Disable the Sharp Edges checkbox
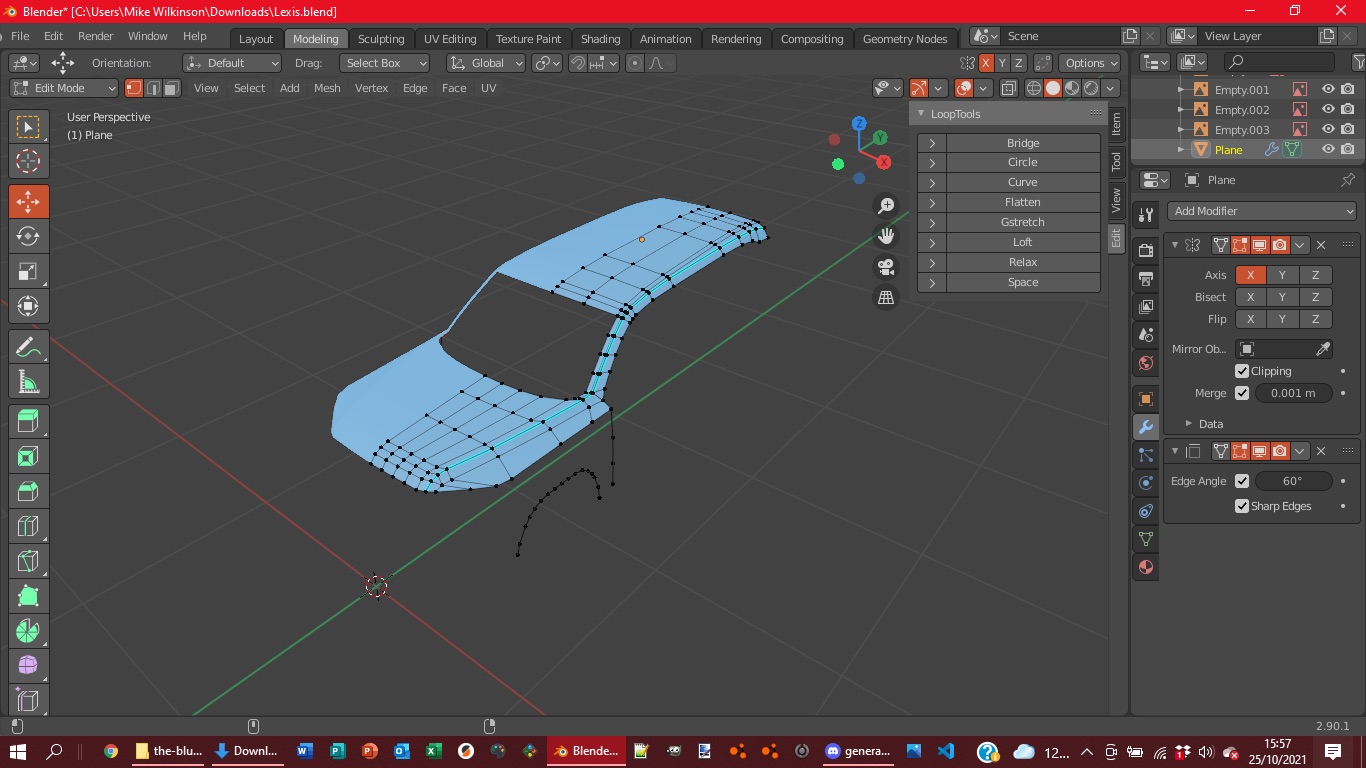 click(1242, 506)
